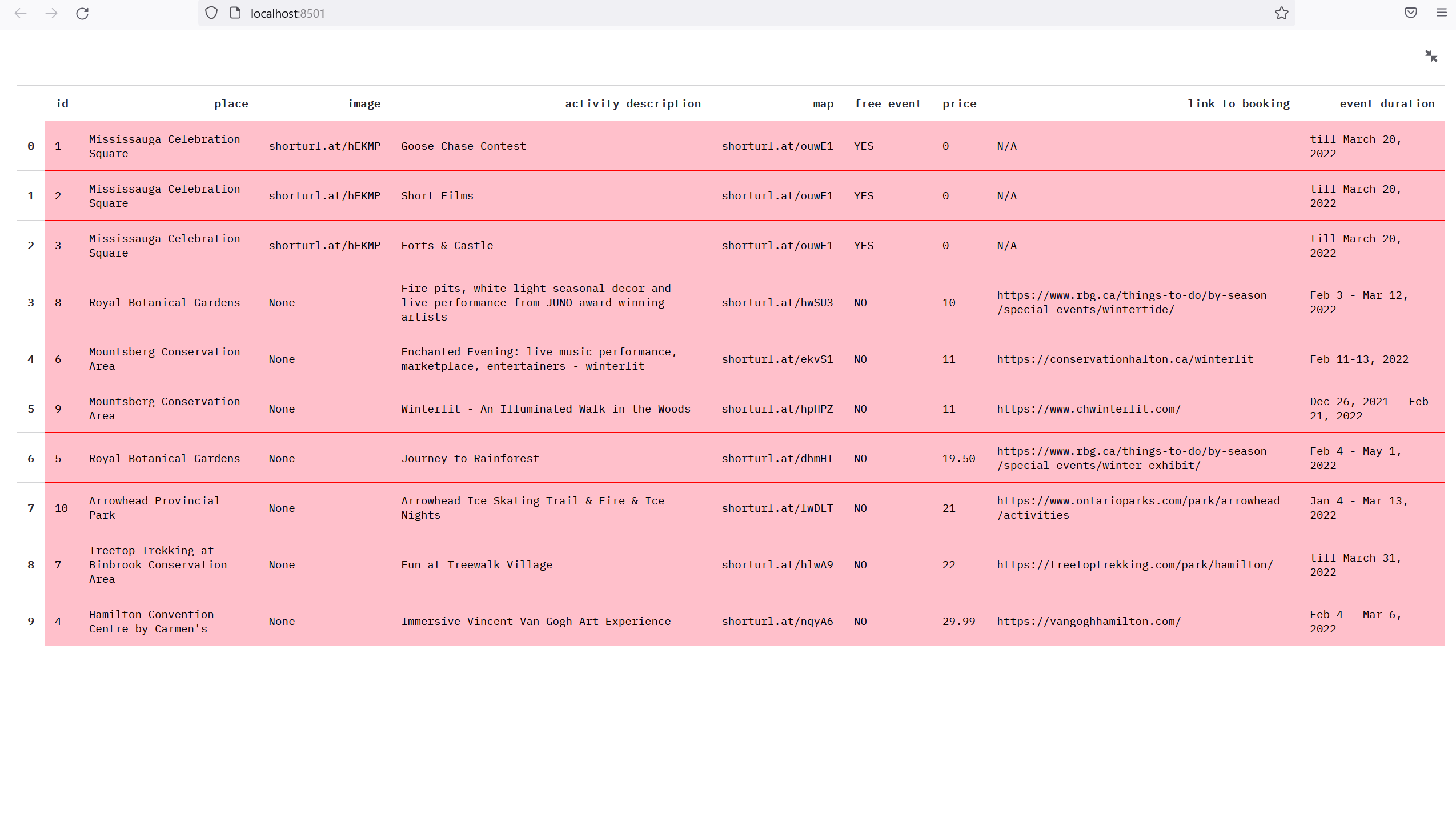
Task: Exit the table fullscreen via collapse arrows icon
Action: pyautogui.click(x=1431, y=55)
